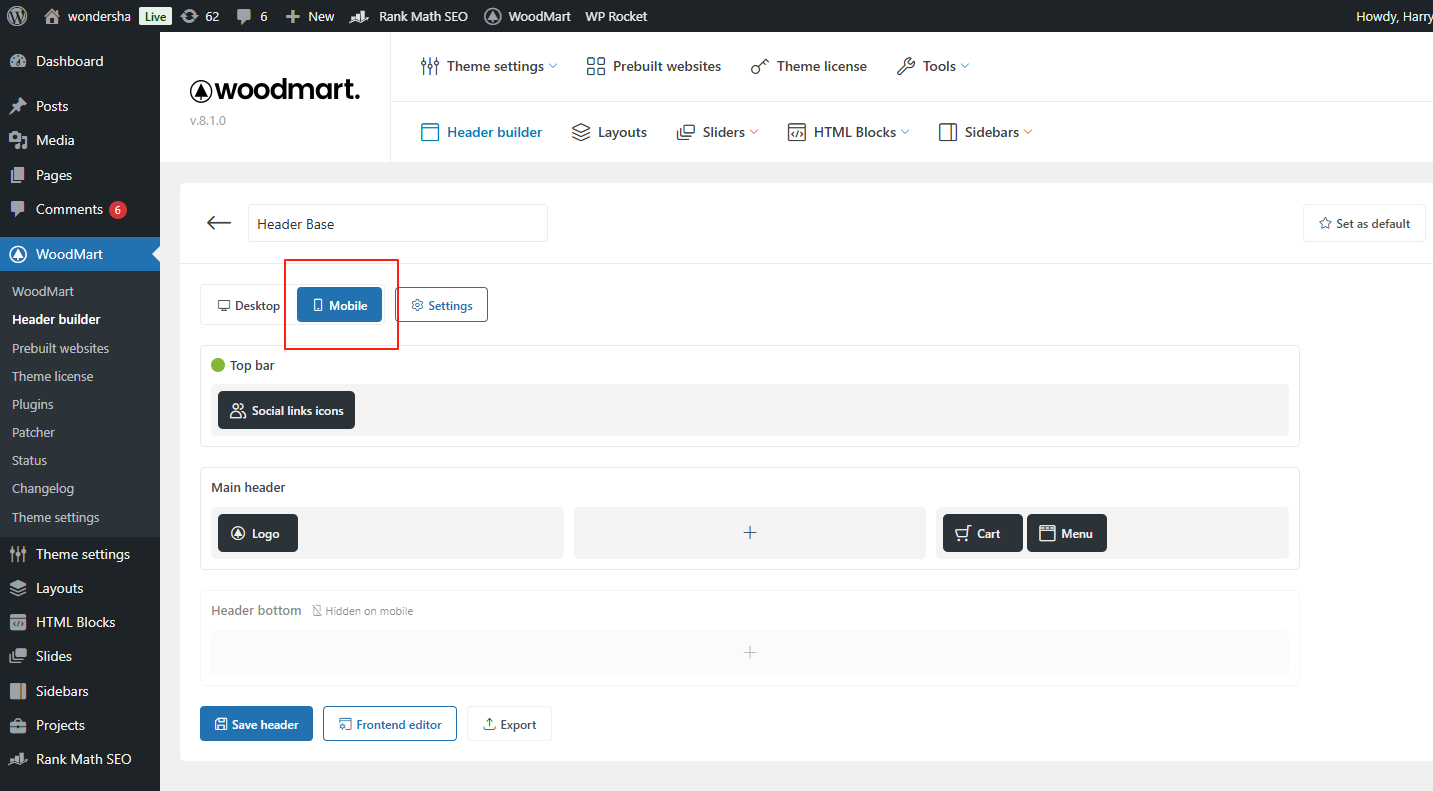Viewport: 1433px width, 791px height.
Task: Click the Header Base name field
Action: 398,223
